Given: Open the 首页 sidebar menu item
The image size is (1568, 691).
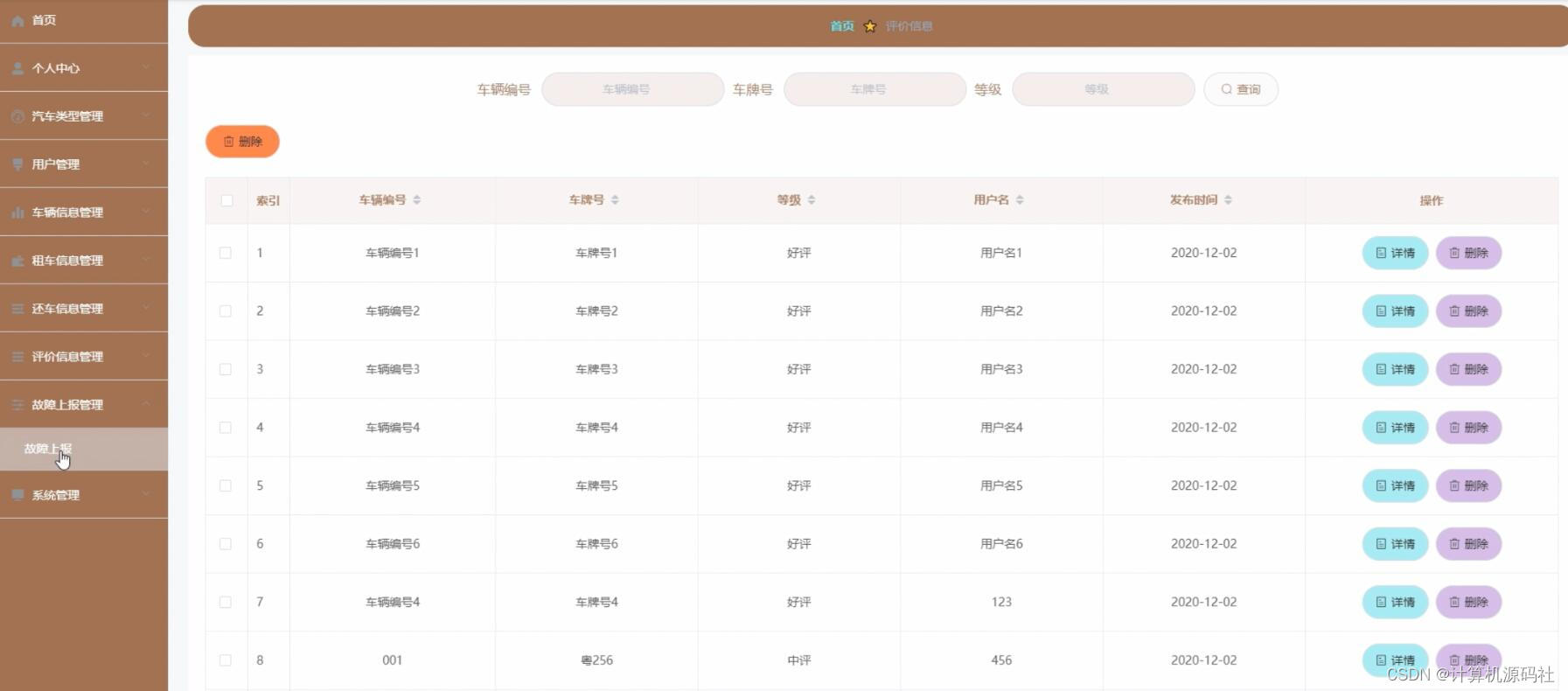Looking at the screenshot, I should [x=84, y=20].
